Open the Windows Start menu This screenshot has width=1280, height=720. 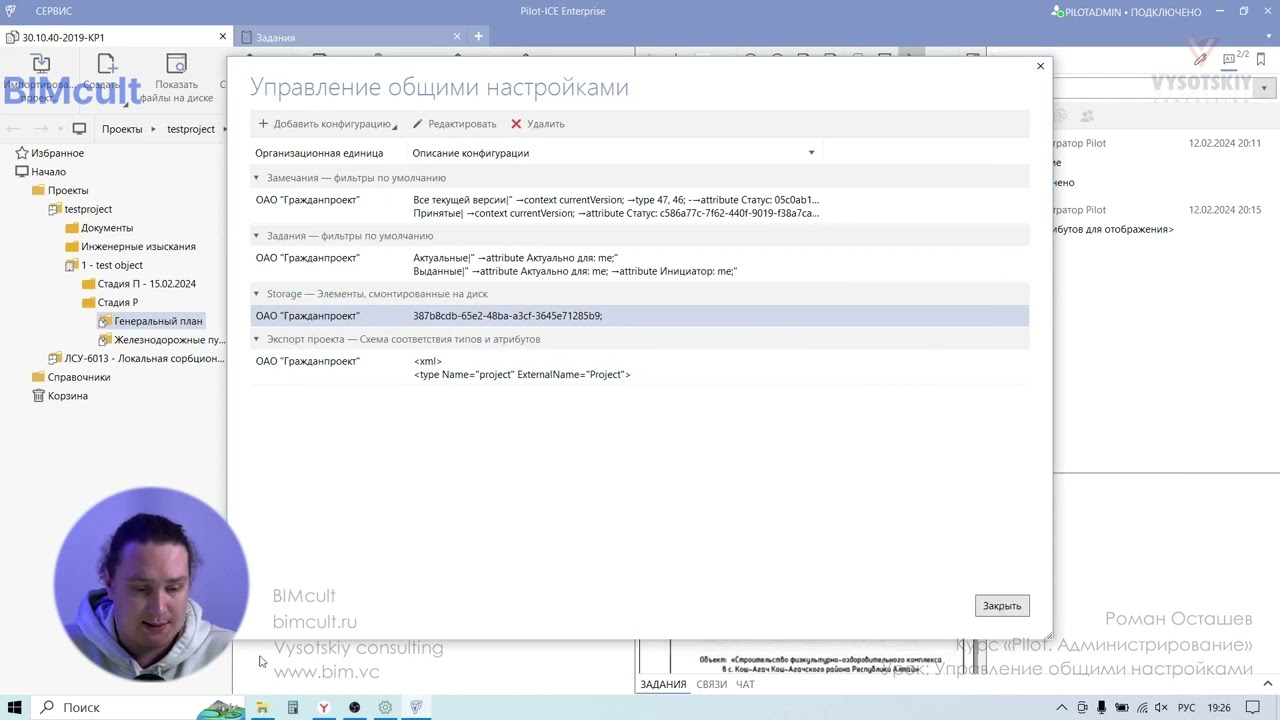15,707
